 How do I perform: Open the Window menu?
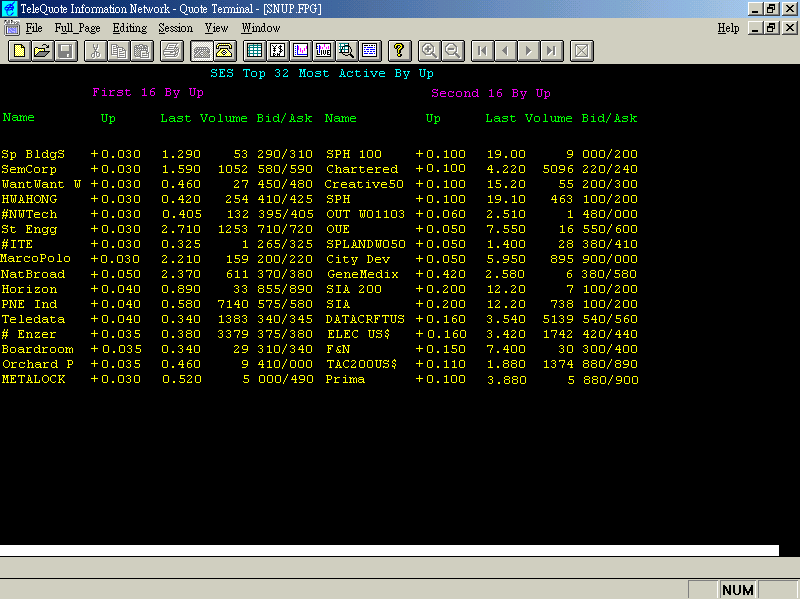[x=261, y=28]
